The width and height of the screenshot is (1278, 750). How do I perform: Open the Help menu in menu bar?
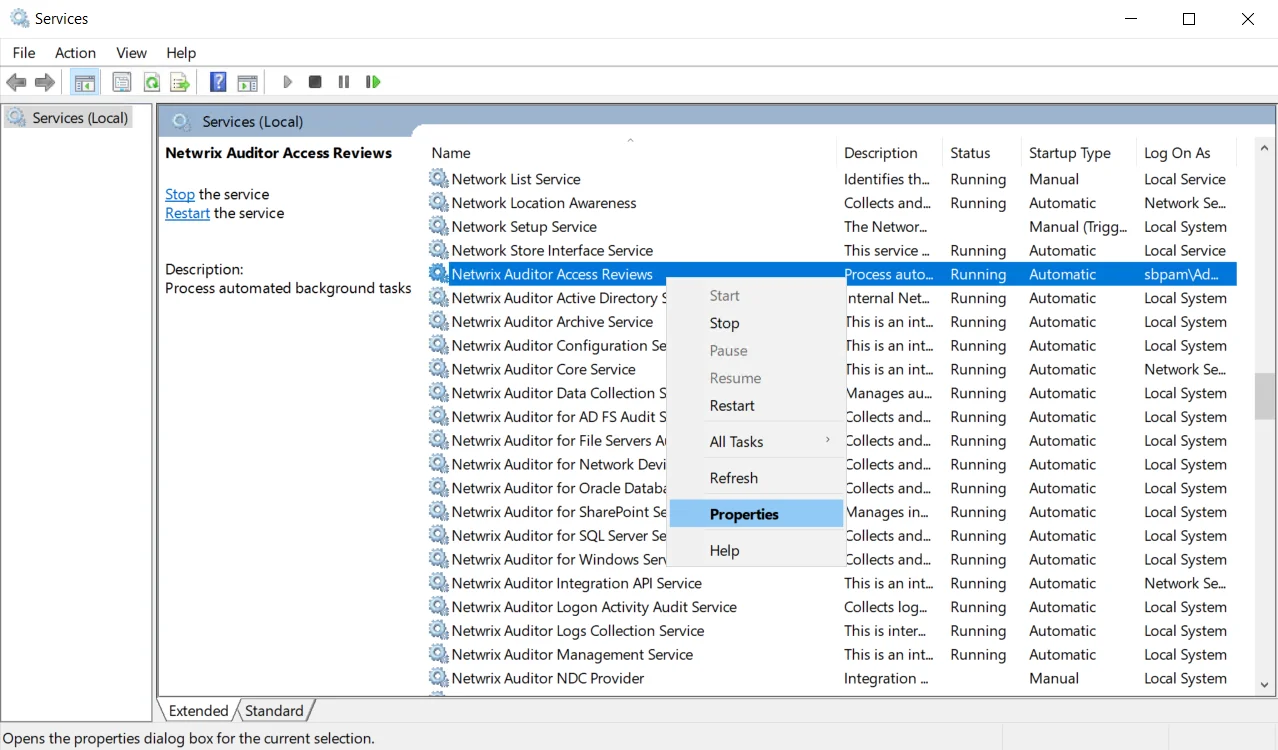(181, 53)
